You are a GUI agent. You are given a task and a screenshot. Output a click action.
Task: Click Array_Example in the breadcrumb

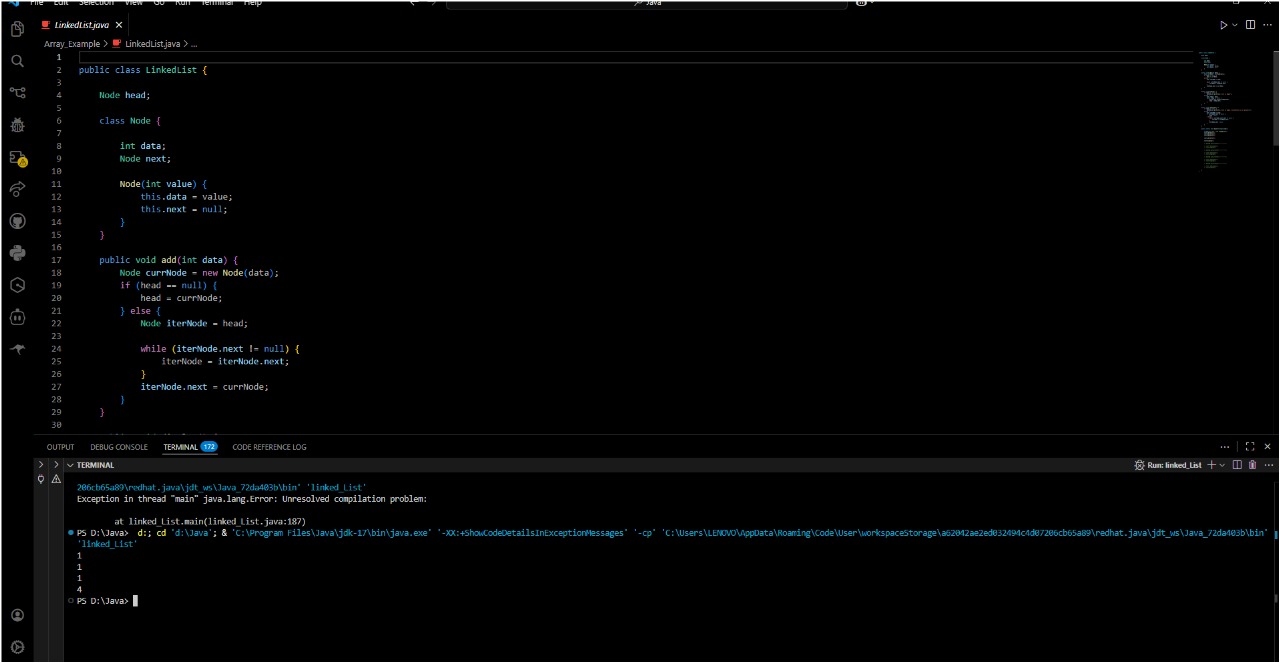72,44
